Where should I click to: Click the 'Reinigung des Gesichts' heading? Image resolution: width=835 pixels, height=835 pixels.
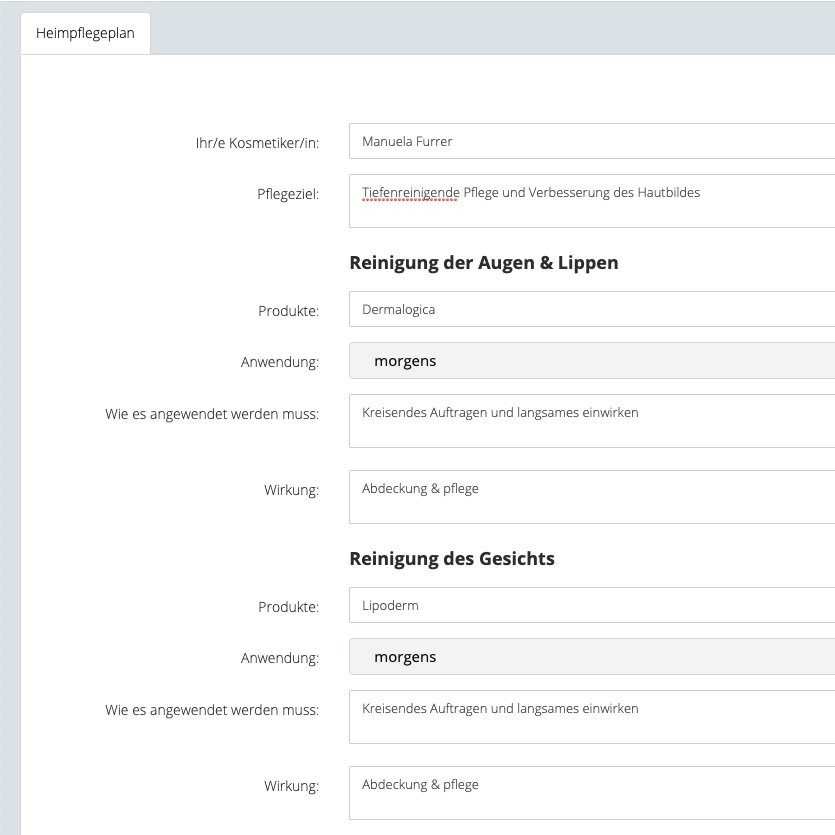(x=451, y=559)
